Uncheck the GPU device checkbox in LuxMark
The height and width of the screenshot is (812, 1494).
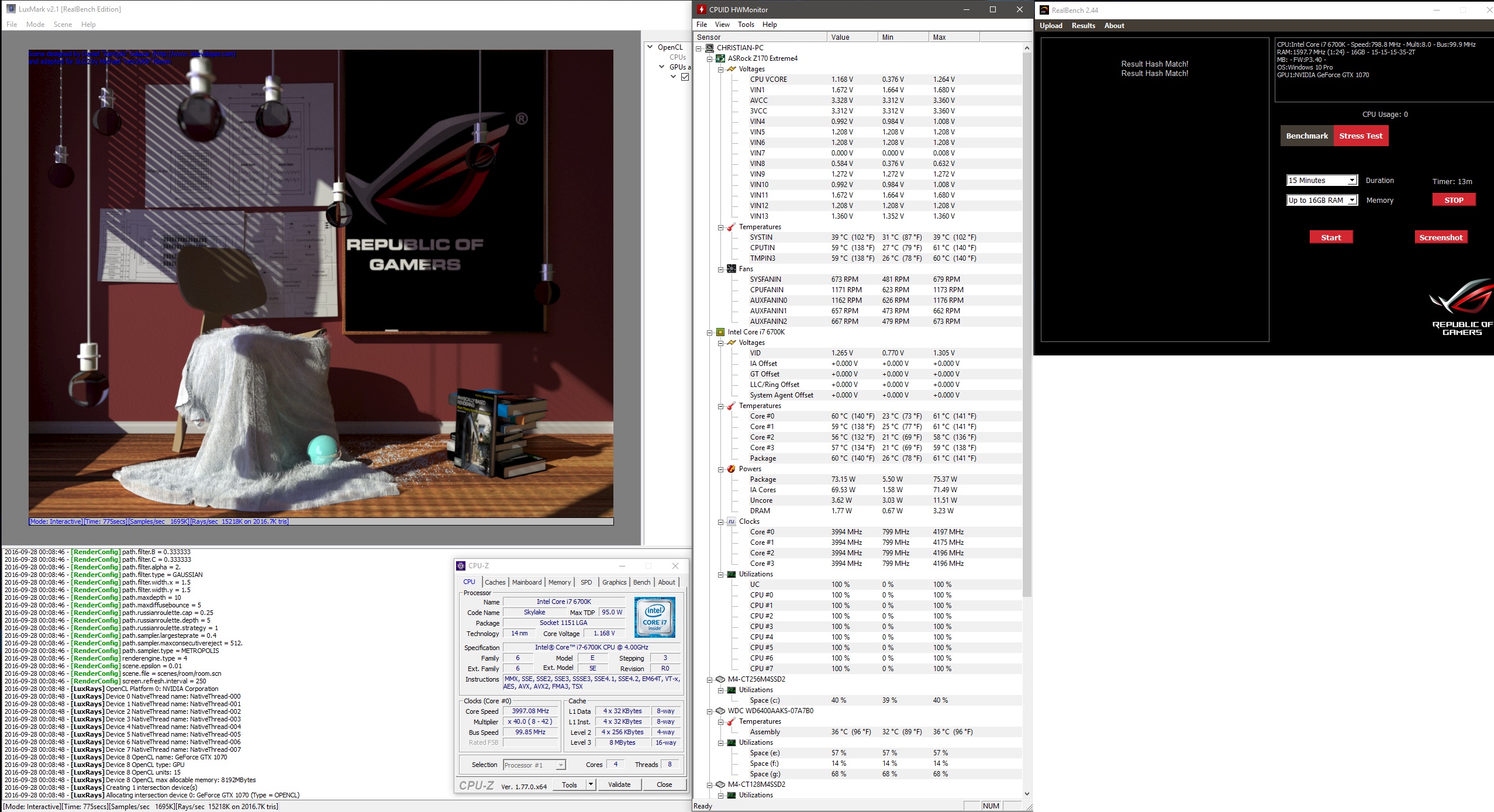685,77
